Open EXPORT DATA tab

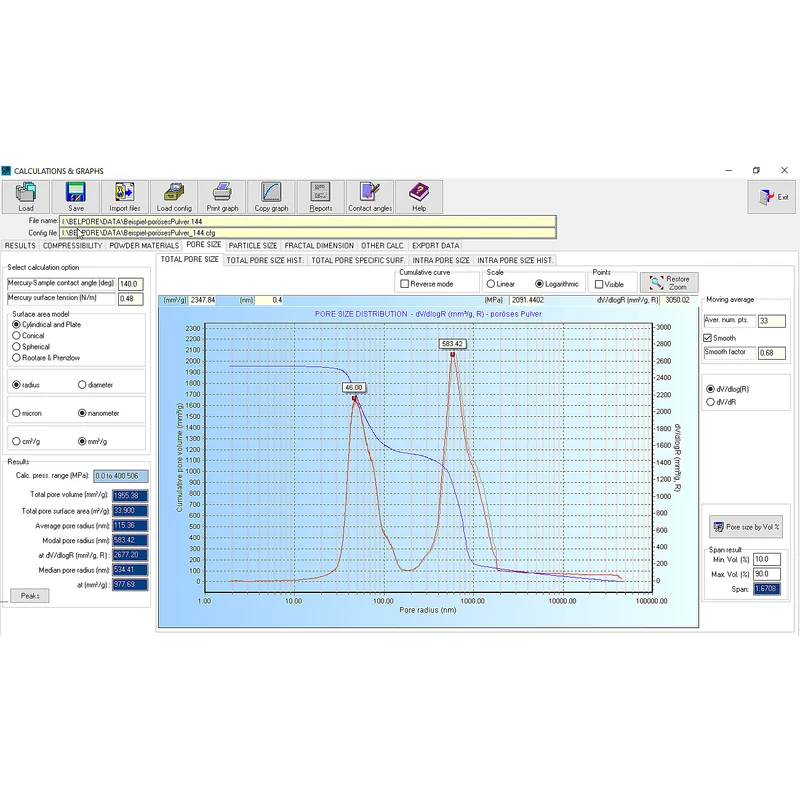[x=435, y=246]
